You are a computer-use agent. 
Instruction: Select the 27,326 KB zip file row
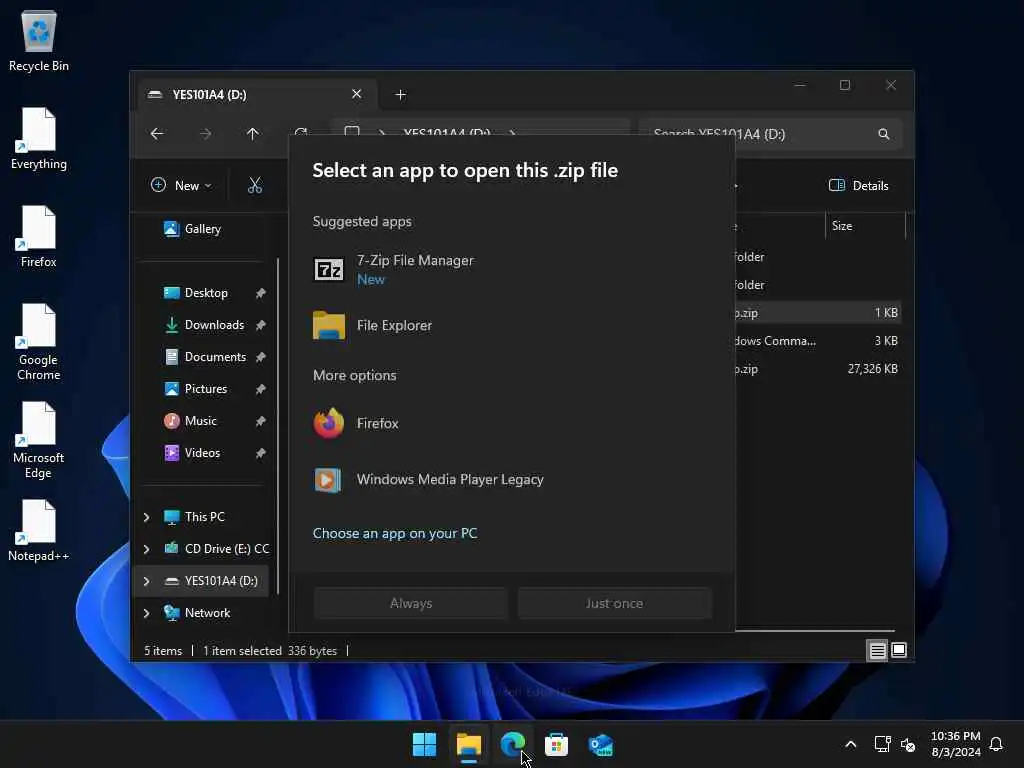(817, 369)
